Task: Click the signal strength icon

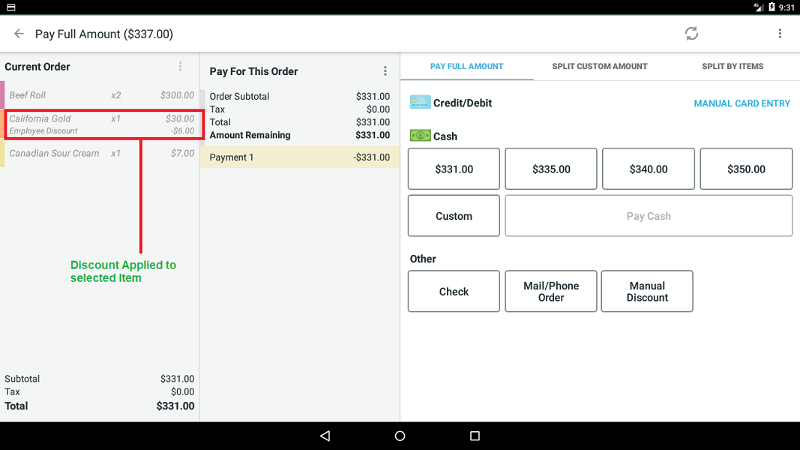Action: click(x=758, y=7)
